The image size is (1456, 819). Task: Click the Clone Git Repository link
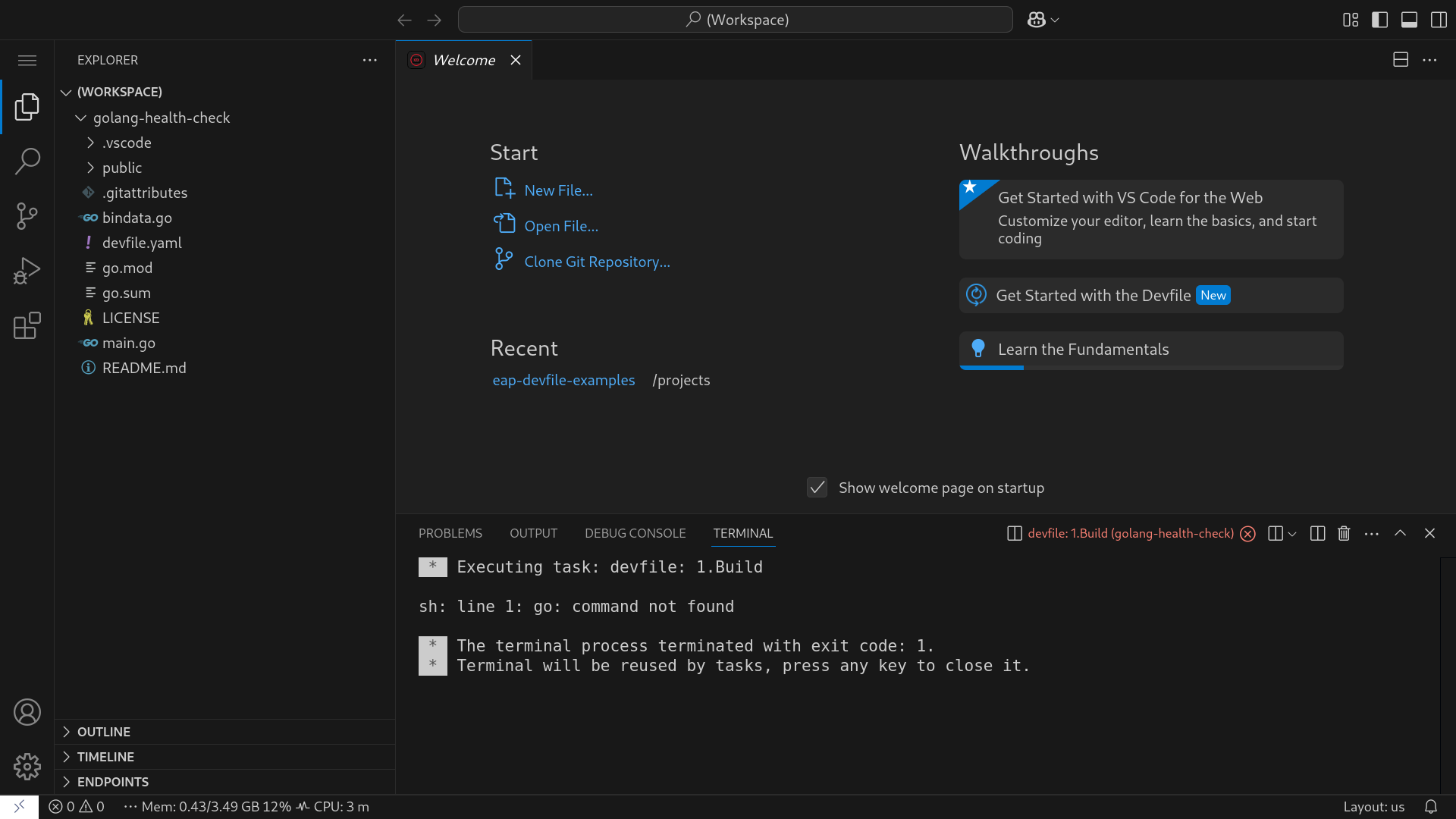click(x=597, y=262)
